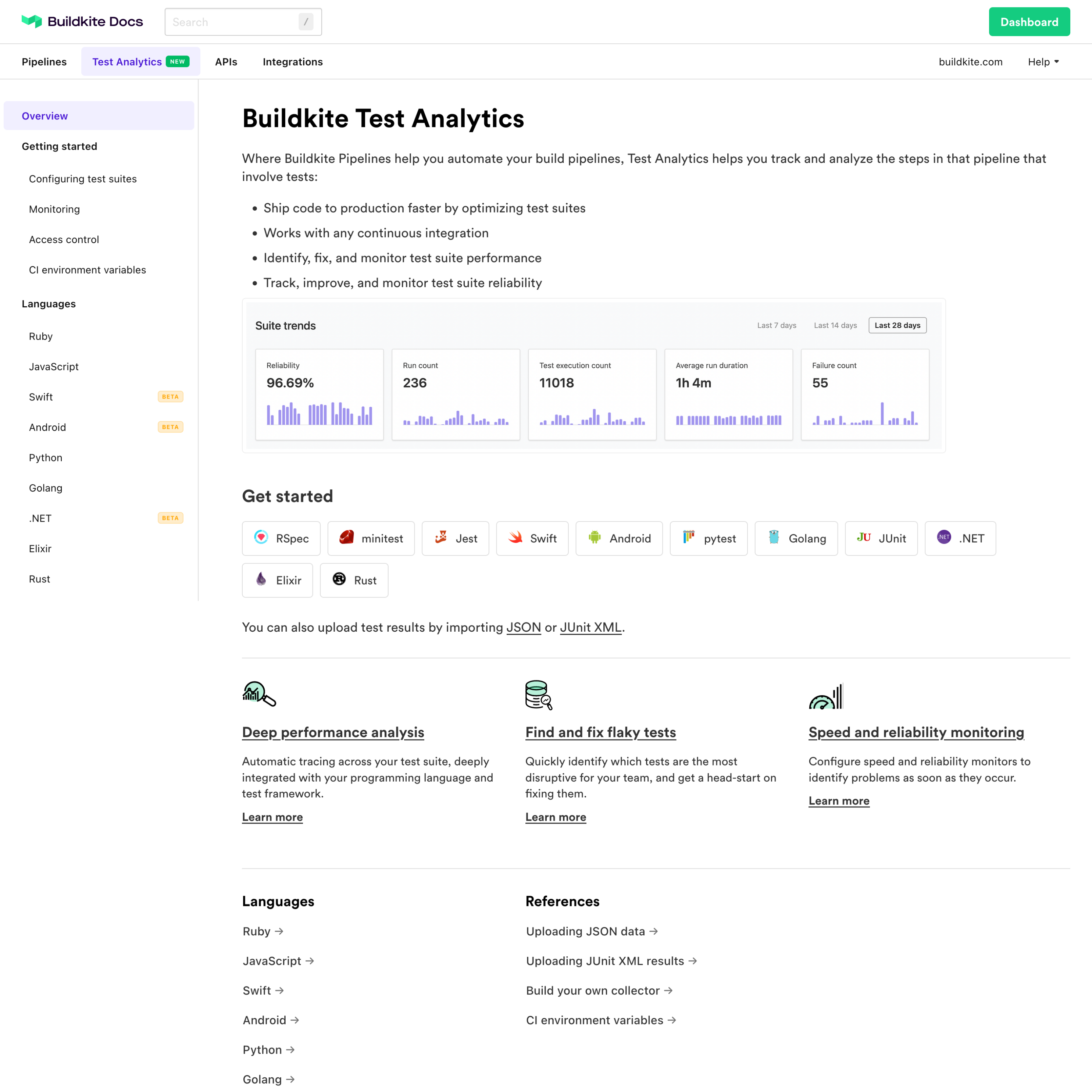
Task: Select the Last 28 days range
Action: [897, 325]
